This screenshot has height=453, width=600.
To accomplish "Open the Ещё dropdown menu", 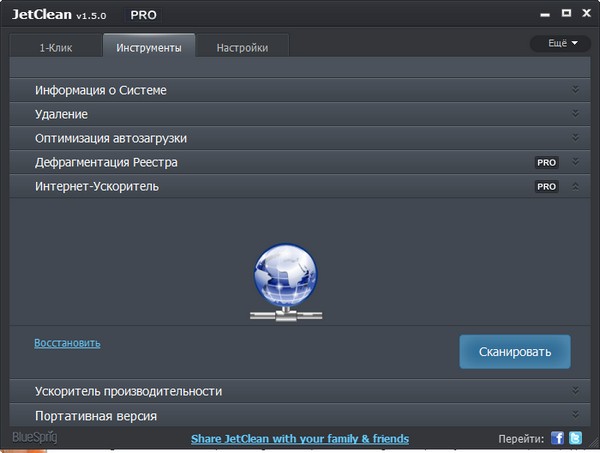I will click(x=561, y=43).
